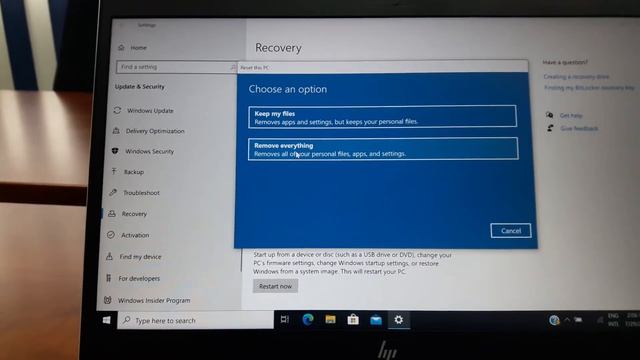Launch Microsoft Edge from taskbar
This screenshot has width=640, height=360.
[308, 320]
